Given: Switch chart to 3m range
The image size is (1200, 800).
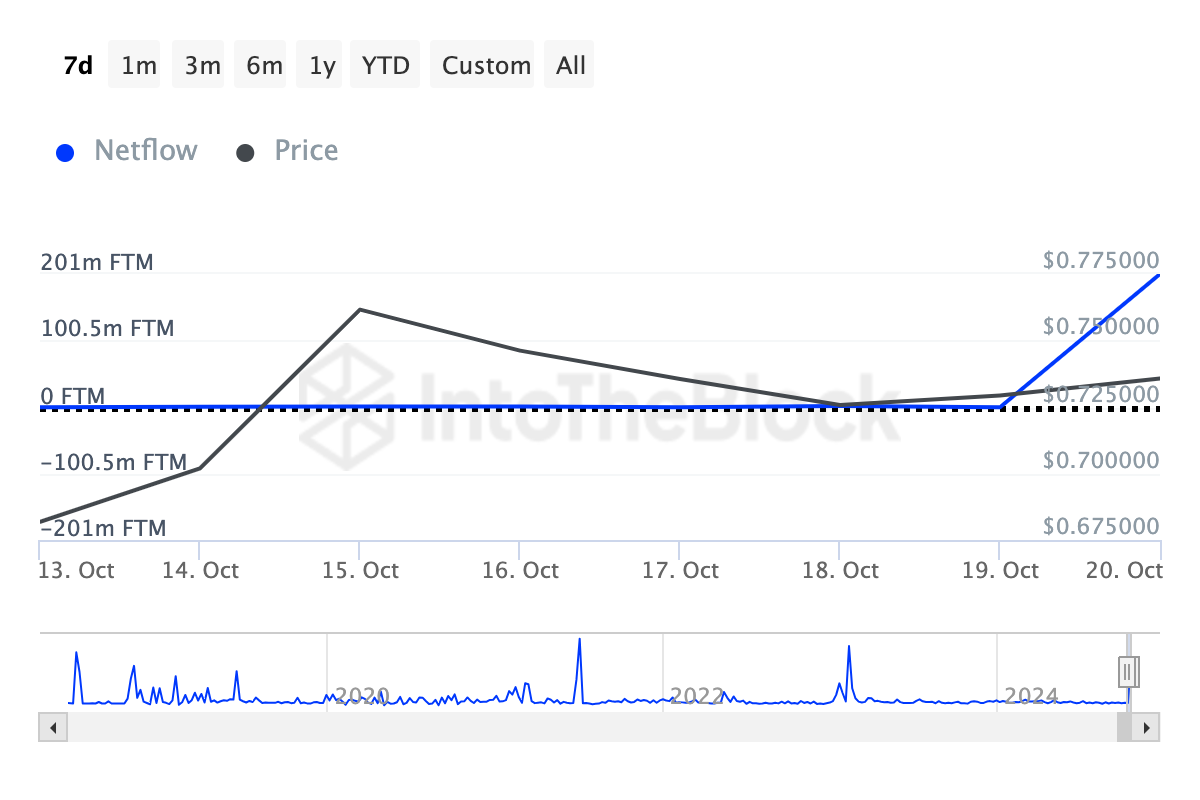Looking at the screenshot, I should point(202,66).
